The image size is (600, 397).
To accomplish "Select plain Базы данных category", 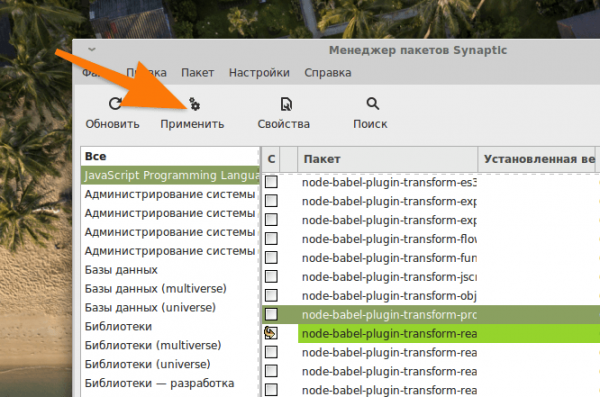I will tap(170, 270).
